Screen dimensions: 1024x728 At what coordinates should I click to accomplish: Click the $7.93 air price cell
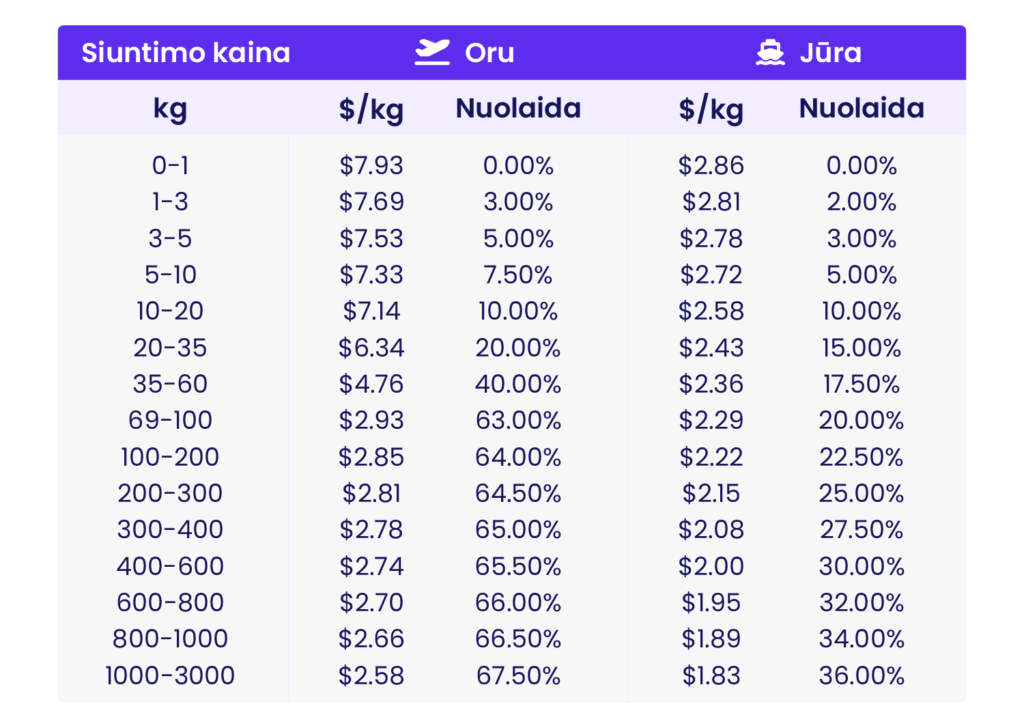click(371, 165)
